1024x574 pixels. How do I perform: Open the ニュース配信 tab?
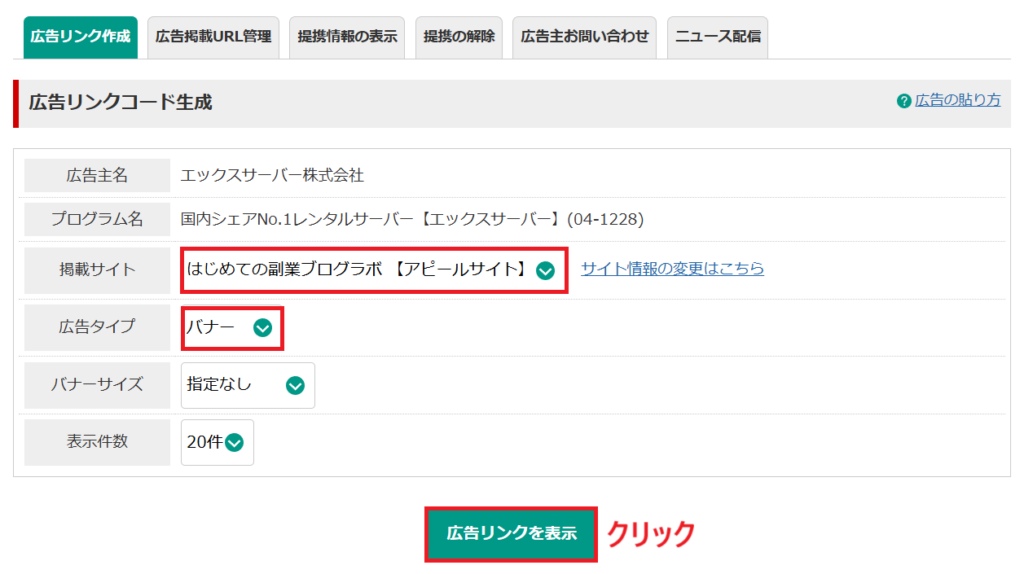(x=717, y=37)
